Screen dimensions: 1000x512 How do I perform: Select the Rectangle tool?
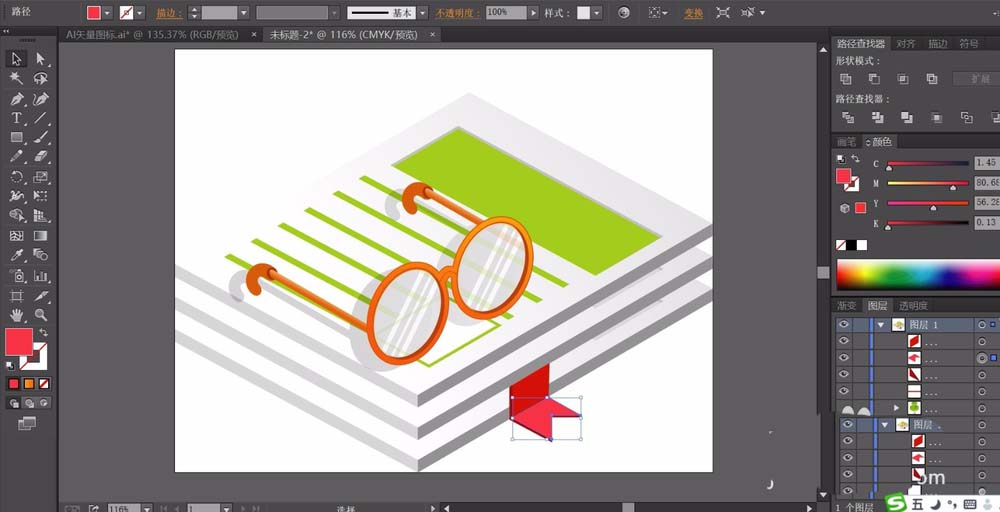[17, 137]
